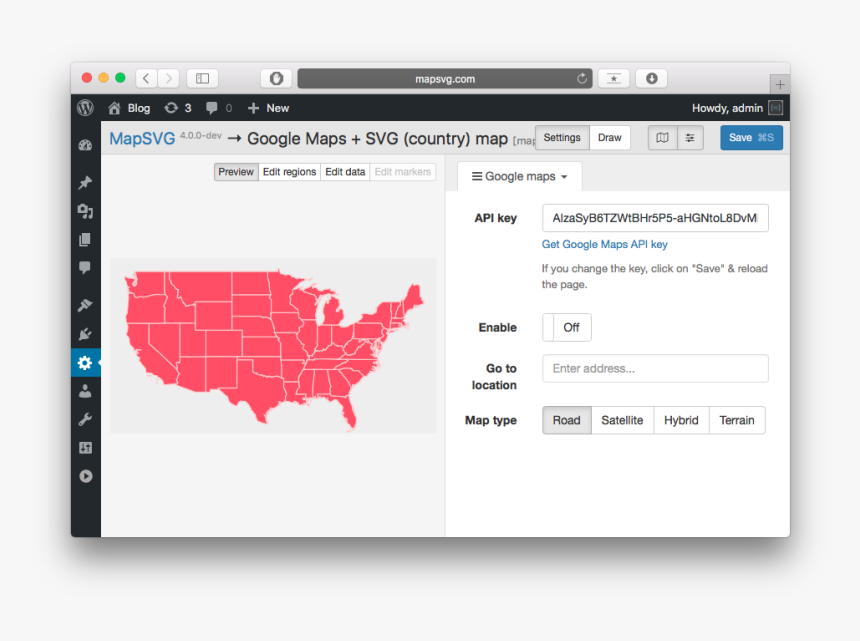This screenshot has width=860, height=641.
Task: Select the Edit regions mode
Action: click(x=290, y=172)
